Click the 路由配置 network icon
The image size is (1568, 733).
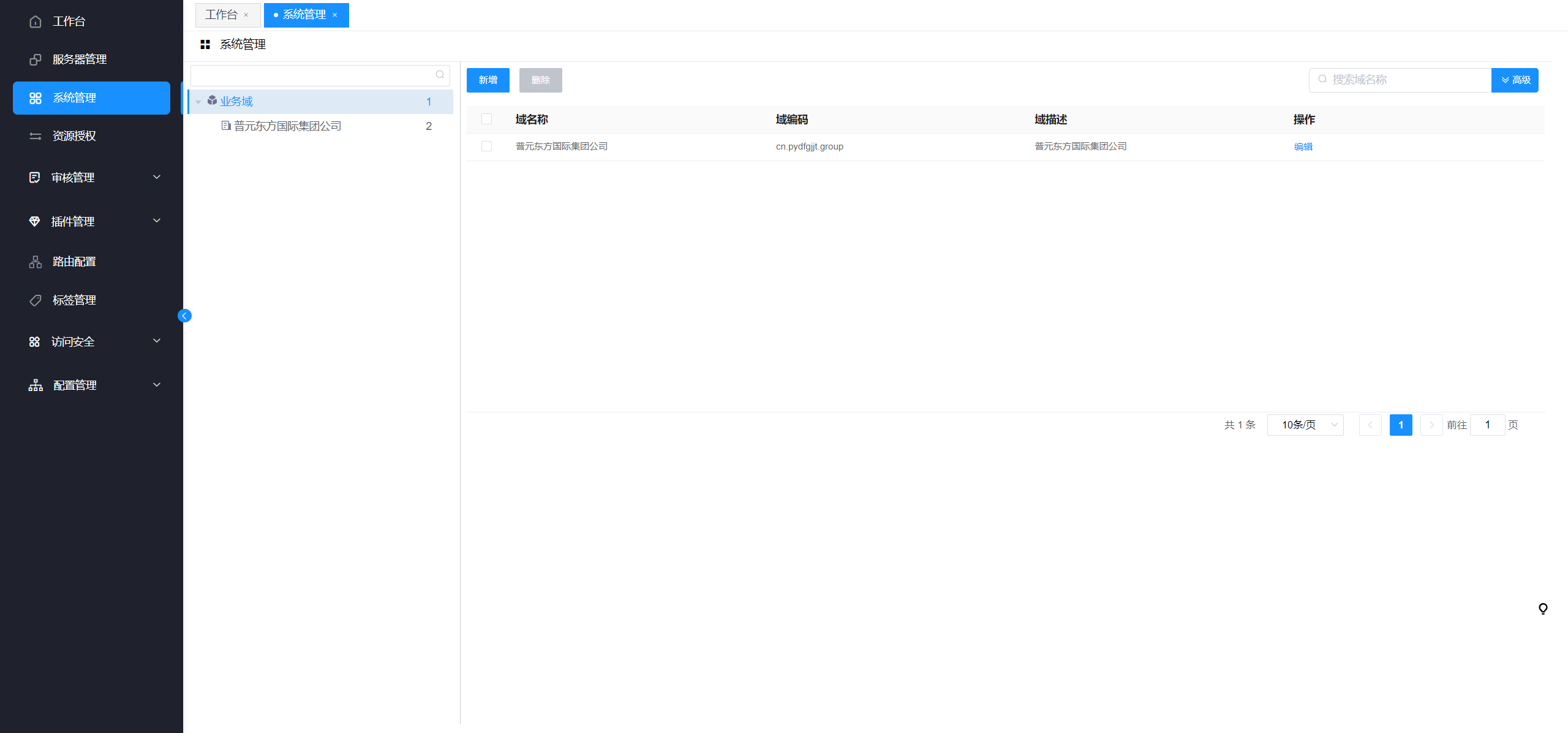(36, 262)
